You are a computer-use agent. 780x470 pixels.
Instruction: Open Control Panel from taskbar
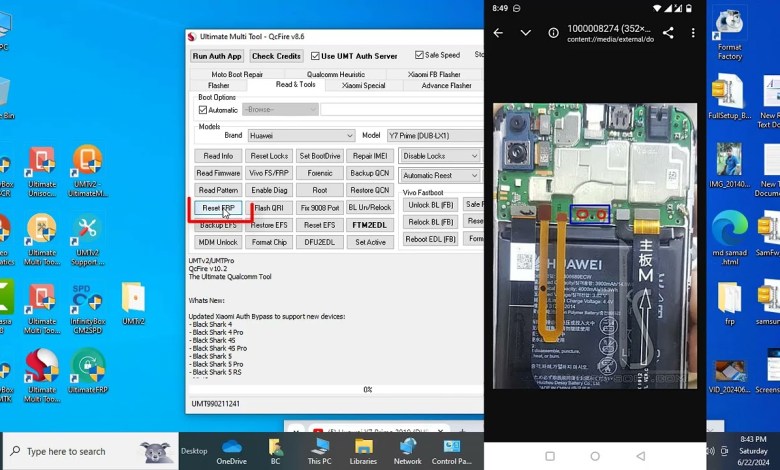click(451, 451)
